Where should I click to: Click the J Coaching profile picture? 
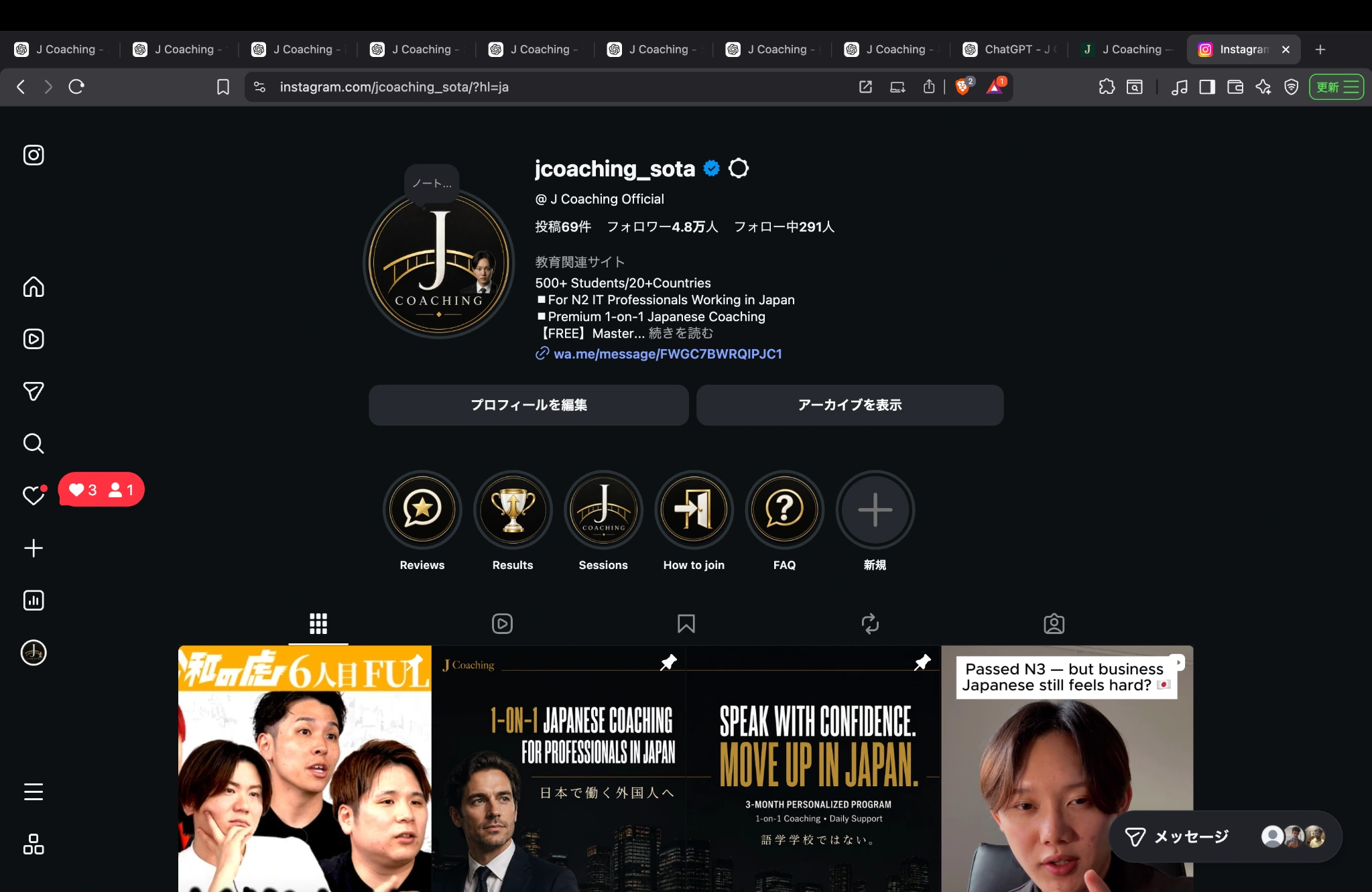[x=439, y=263]
